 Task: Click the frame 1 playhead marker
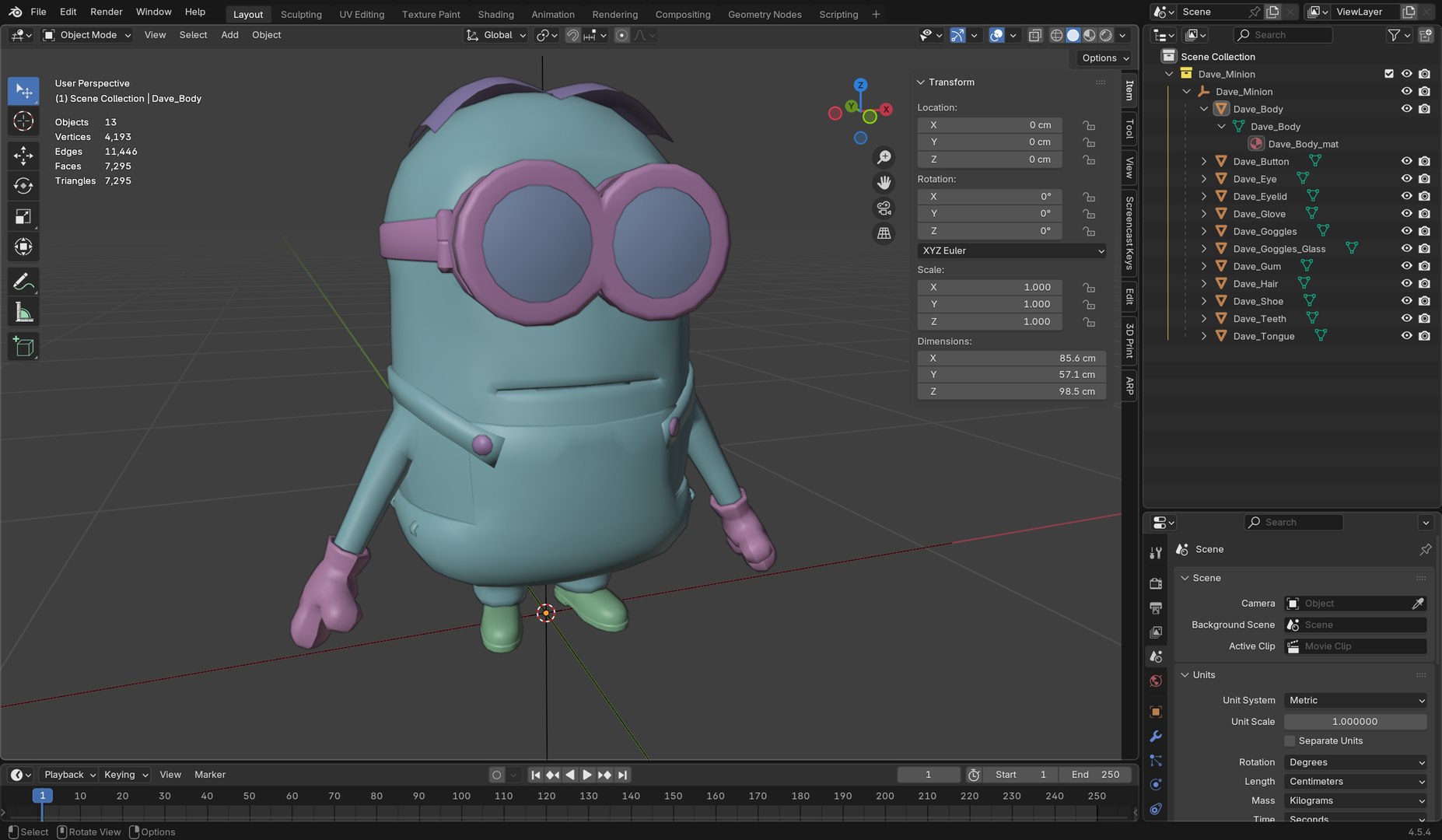tap(43, 796)
